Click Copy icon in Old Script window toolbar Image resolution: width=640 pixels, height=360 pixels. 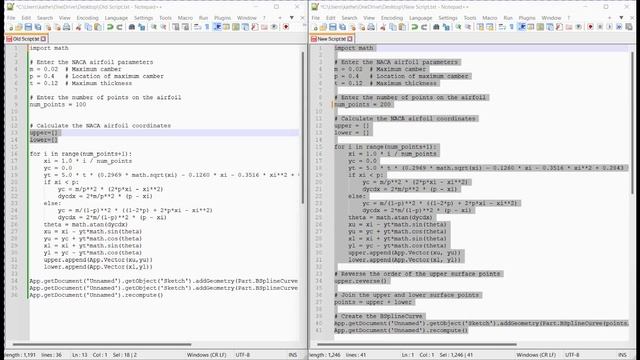[89, 27]
